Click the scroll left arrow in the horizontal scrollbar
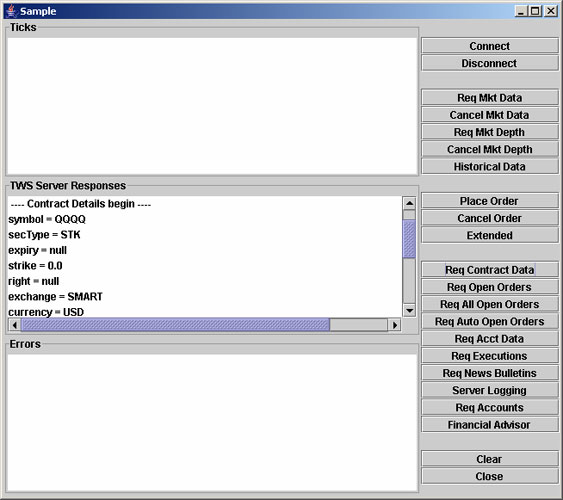The width and height of the screenshot is (563, 500). (15, 325)
